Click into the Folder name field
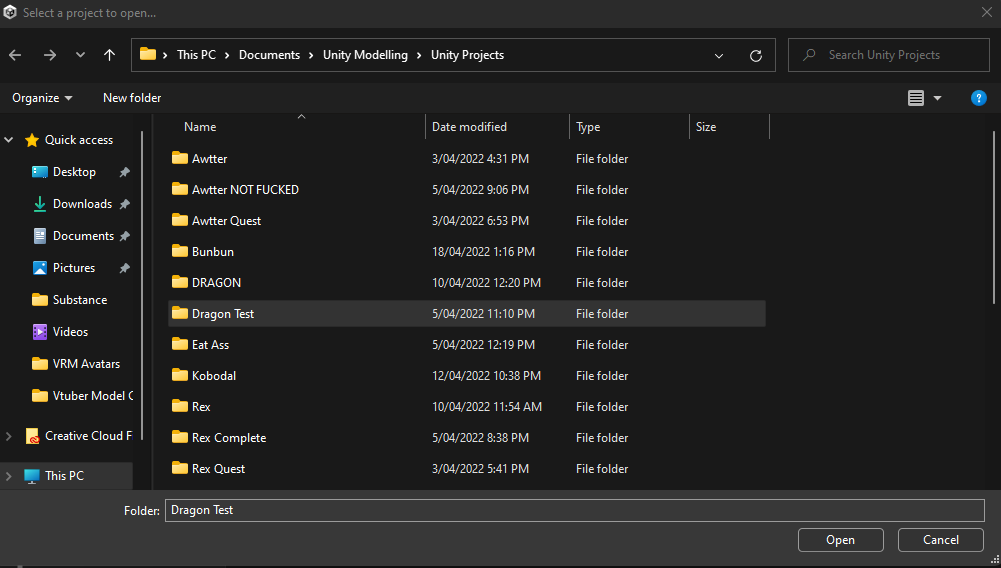The height and width of the screenshot is (568, 1001). (574, 510)
